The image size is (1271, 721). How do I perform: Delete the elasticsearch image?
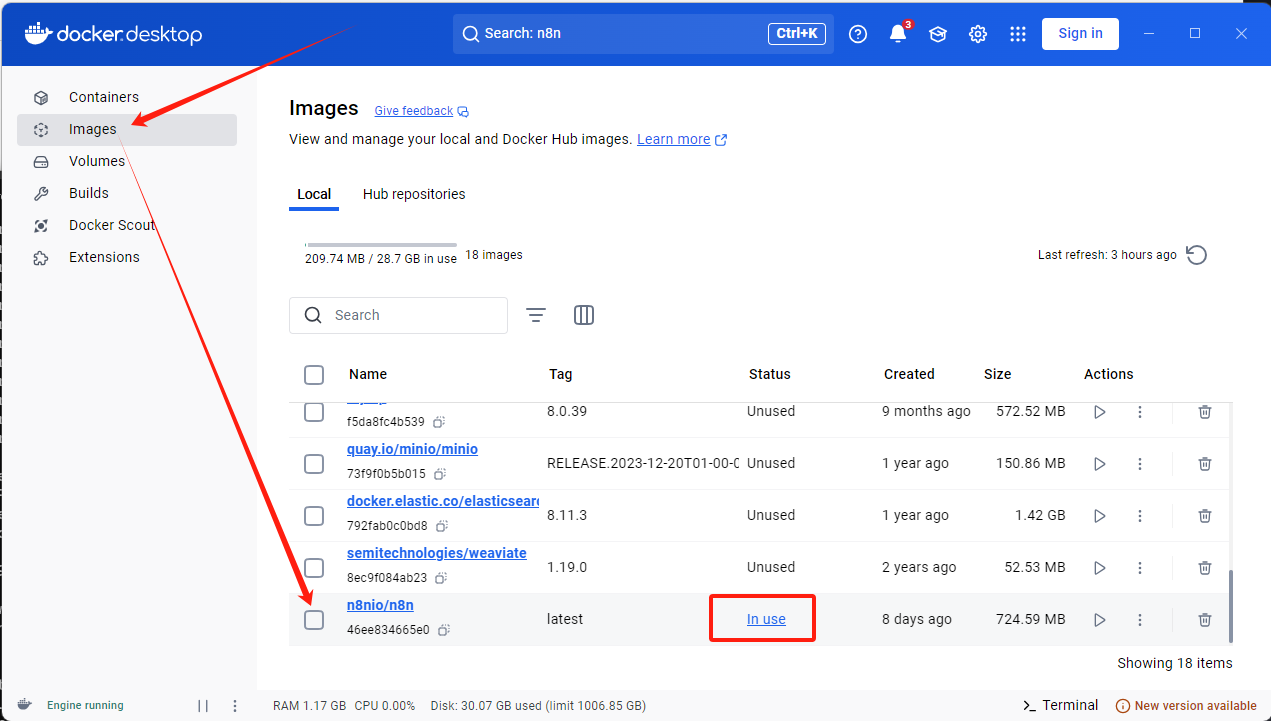click(x=1205, y=516)
